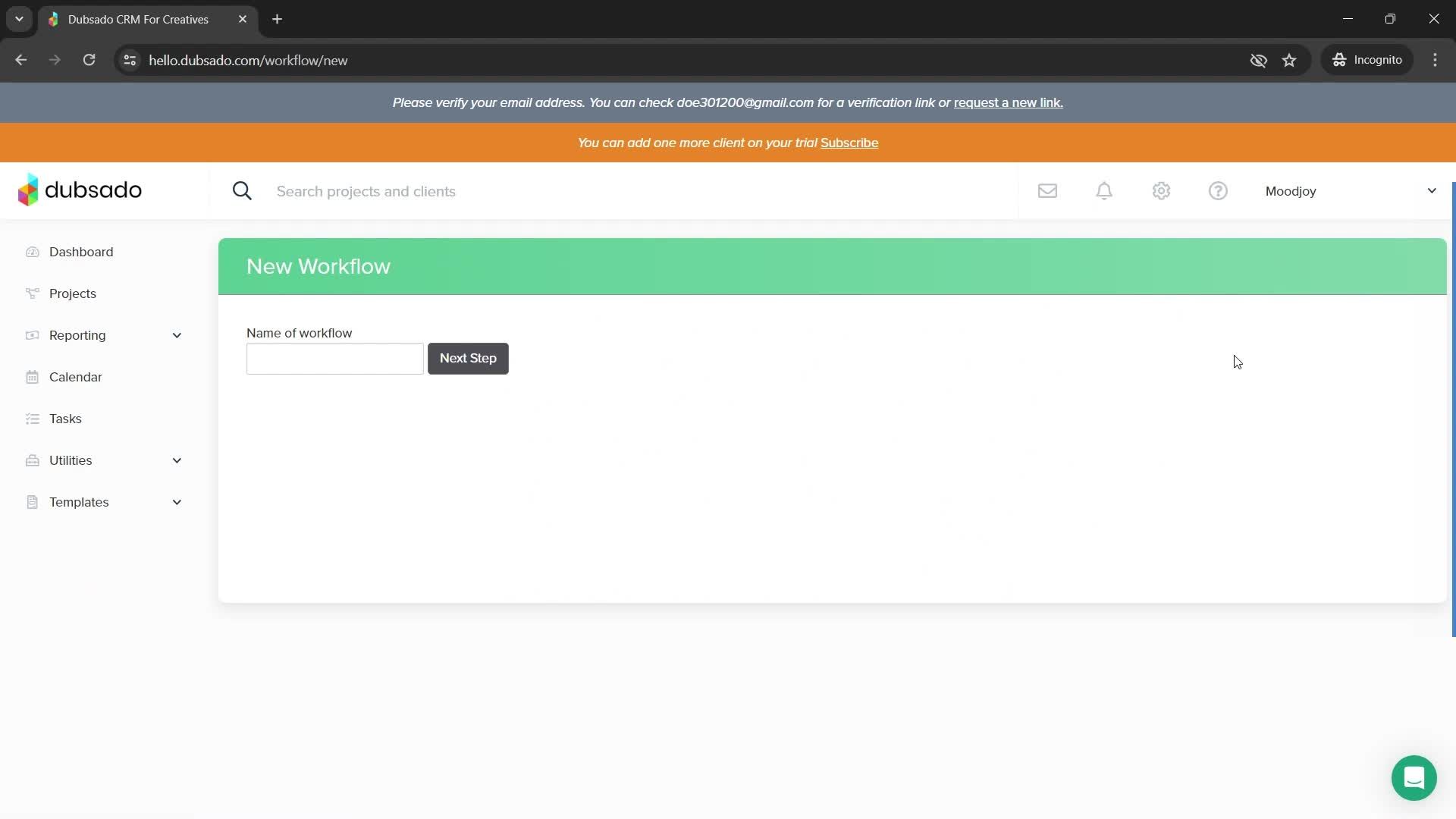Image resolution: width=1456 pixels, height=819 pixels.
Task: Open the tab search dropdown arrow
Action: (19, 19)
